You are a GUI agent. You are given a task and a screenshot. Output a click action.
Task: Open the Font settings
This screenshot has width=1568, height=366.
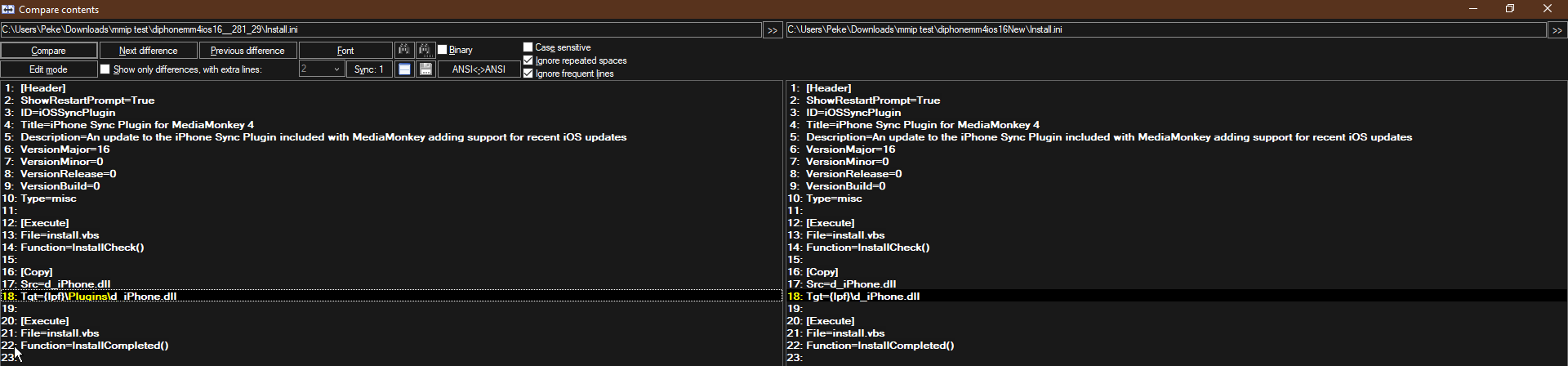(x=345, y=51)
